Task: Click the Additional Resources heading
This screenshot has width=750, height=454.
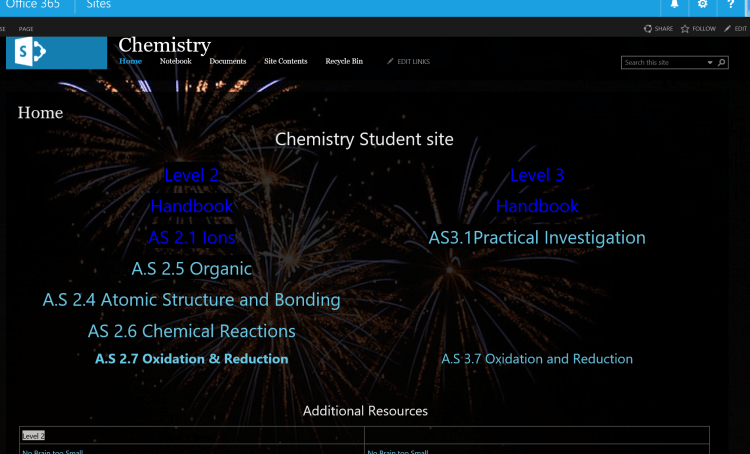Action: (365, 411)
